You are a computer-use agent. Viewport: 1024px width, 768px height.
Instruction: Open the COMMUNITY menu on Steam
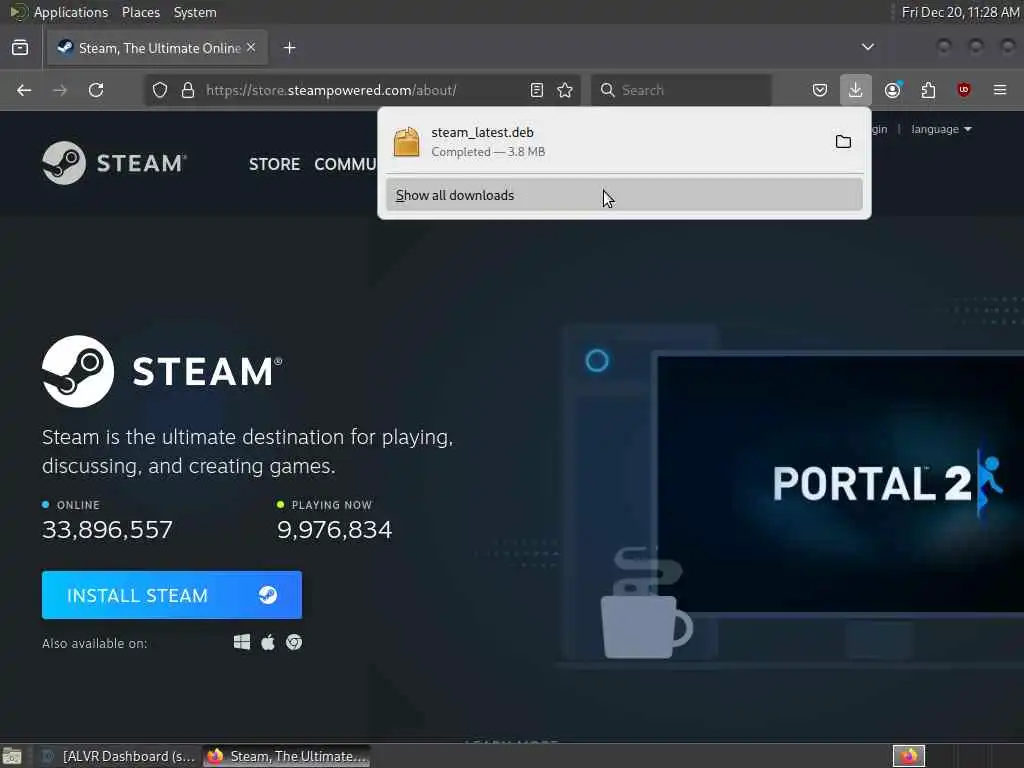coord(345,164)
